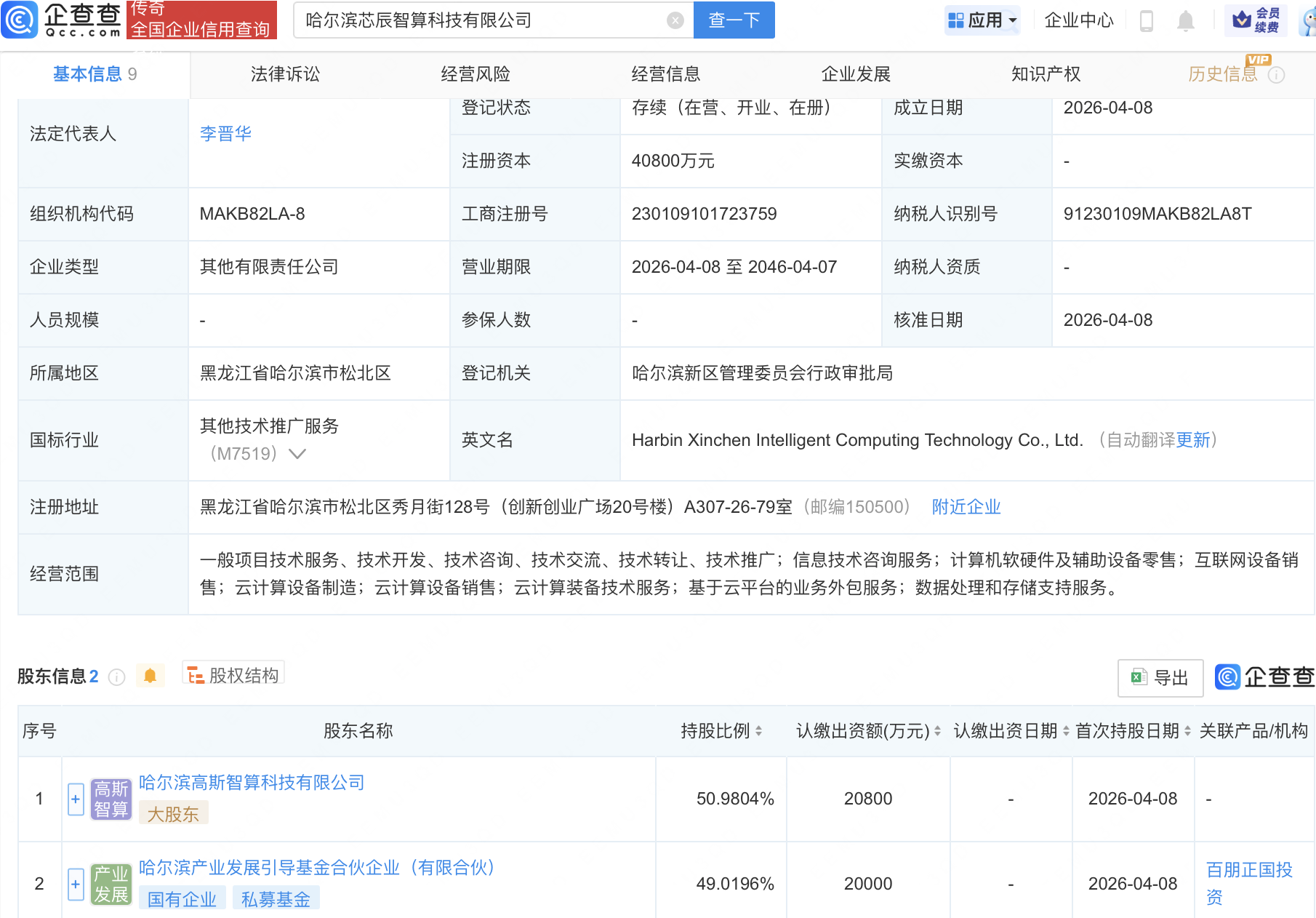Image resolution: width=1316 pixels, height=918 pixels.
Task: Expand row for 哈尔滨高斯智算科技有限公司
Action: [76, 799]
